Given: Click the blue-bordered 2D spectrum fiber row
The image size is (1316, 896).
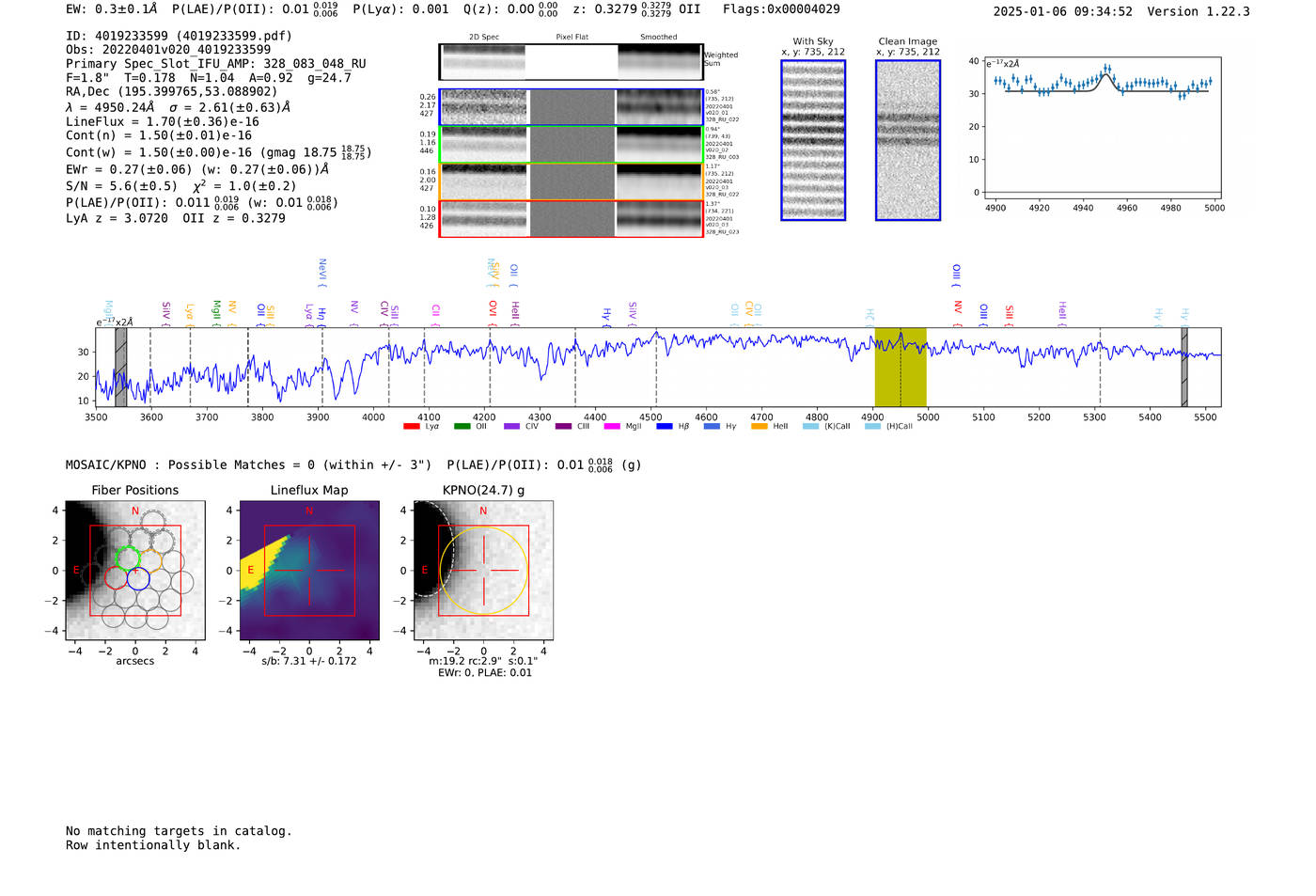Looking at the screenshot, I should (571, 107).
